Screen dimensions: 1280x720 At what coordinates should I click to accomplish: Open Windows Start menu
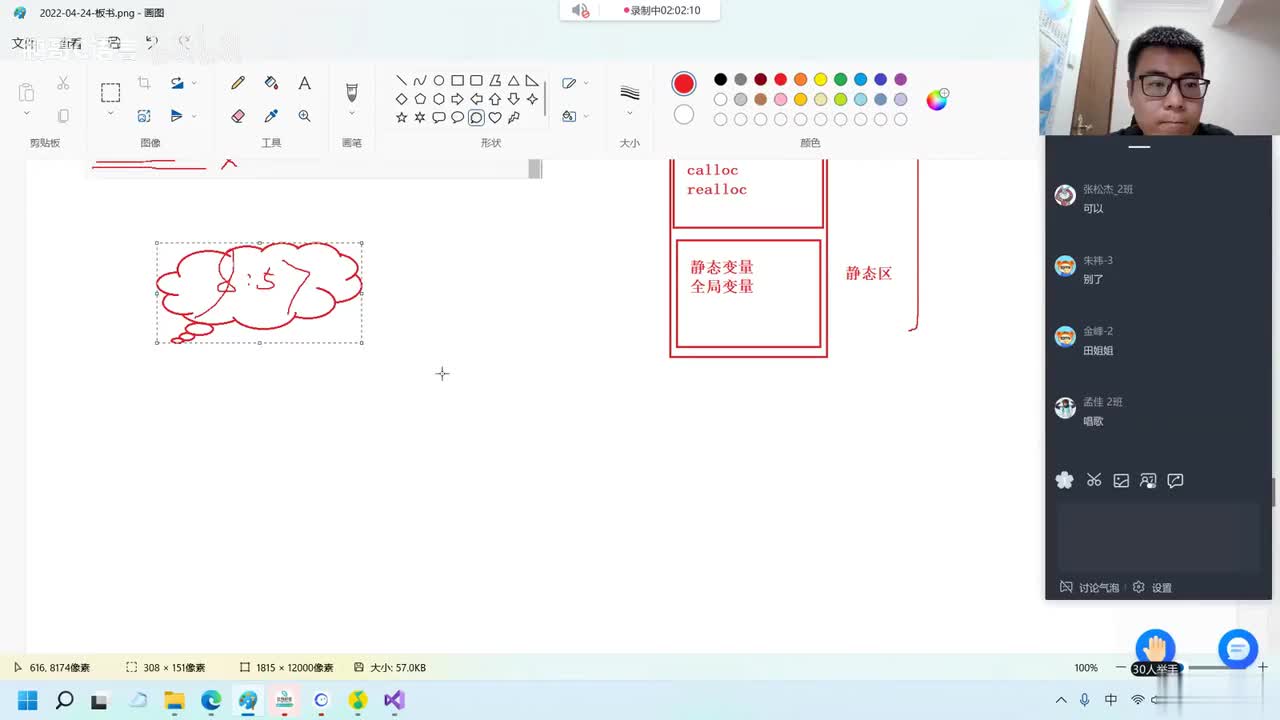tap(27, 700)
